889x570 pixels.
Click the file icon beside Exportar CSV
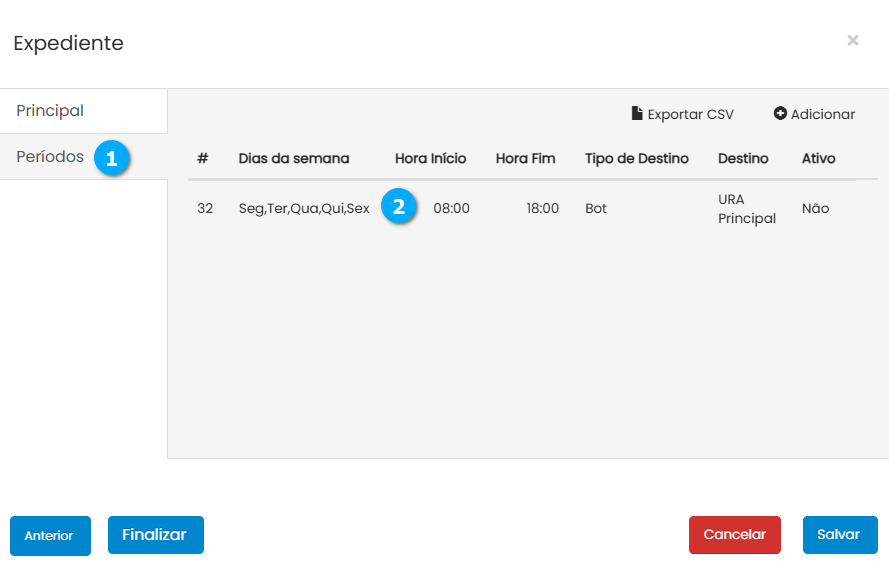click(x=637, y=114)
